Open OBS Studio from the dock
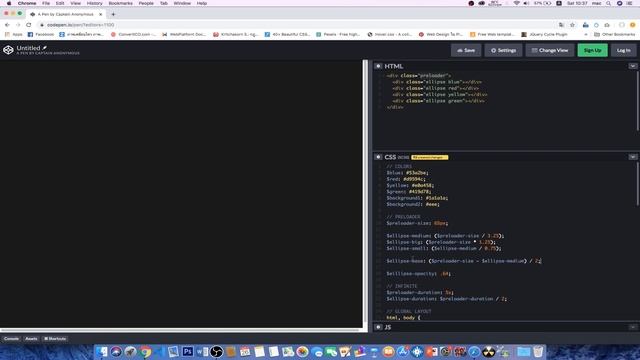 click(x=216, y=351)
